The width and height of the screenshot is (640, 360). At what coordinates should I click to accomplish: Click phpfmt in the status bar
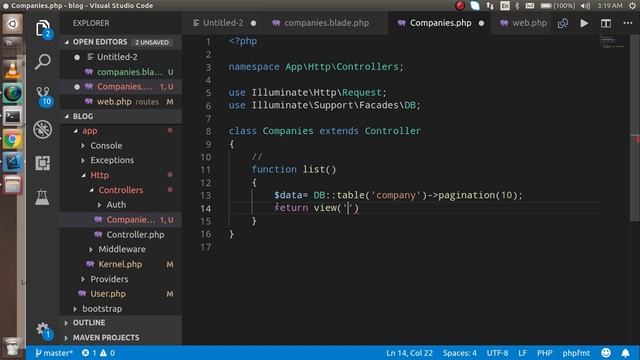(576, 353)
